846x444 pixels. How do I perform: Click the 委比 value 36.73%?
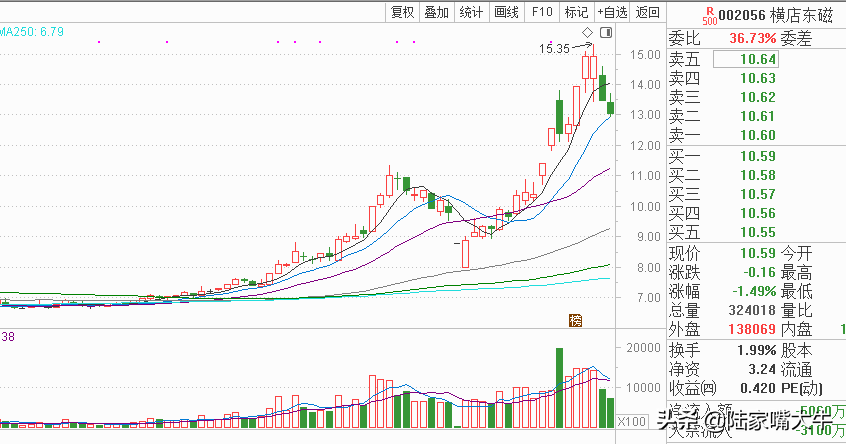(753, 38)
